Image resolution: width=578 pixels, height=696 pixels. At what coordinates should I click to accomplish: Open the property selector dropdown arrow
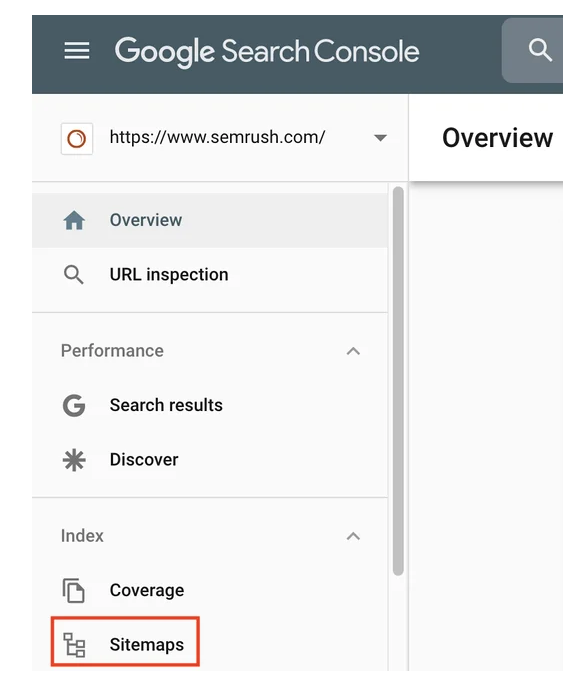380,138
